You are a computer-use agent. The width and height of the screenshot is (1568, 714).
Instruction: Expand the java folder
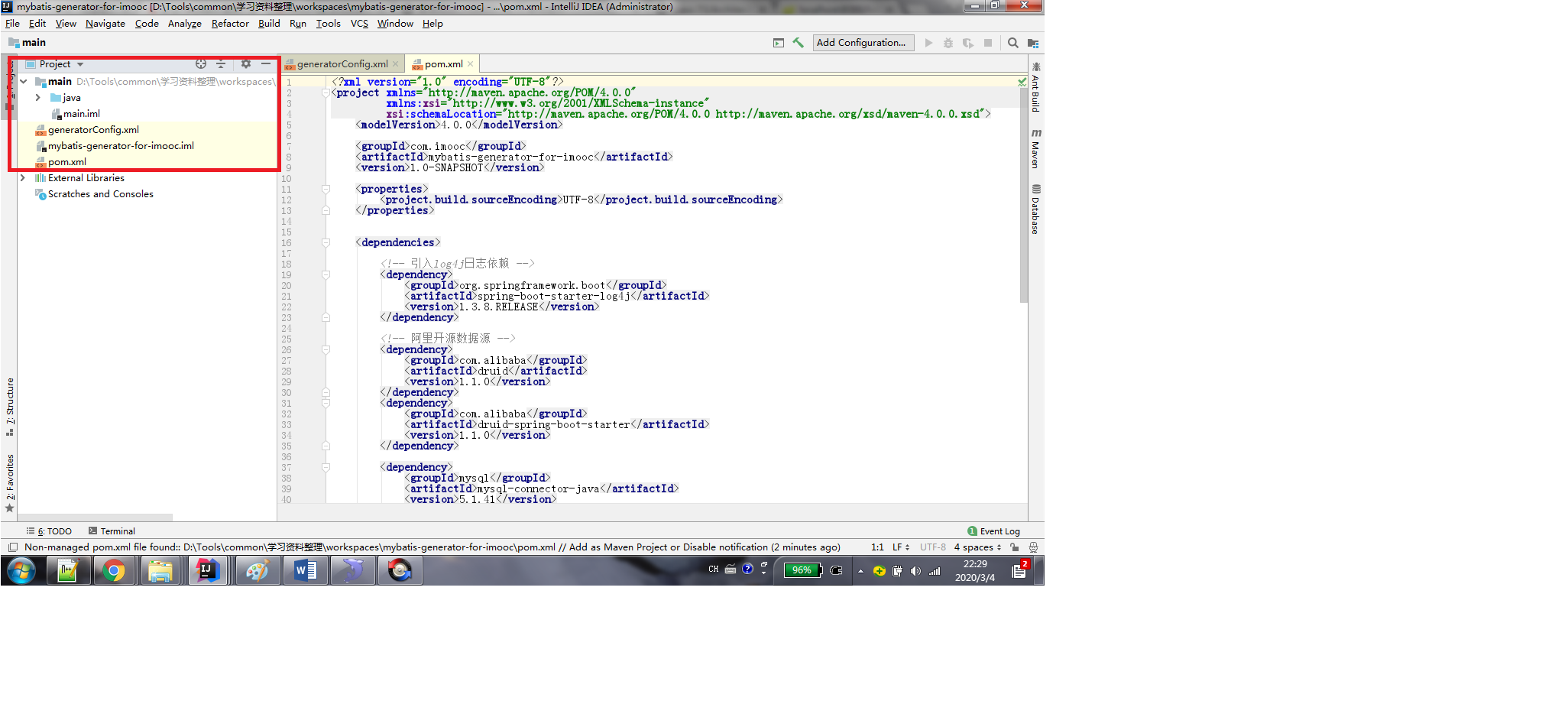(x=37, y=98)
